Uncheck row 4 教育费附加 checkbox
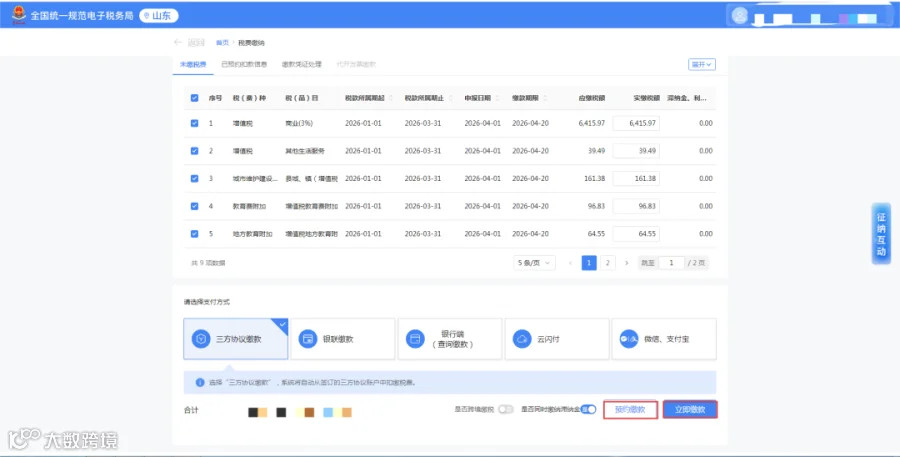 (195, 206)
